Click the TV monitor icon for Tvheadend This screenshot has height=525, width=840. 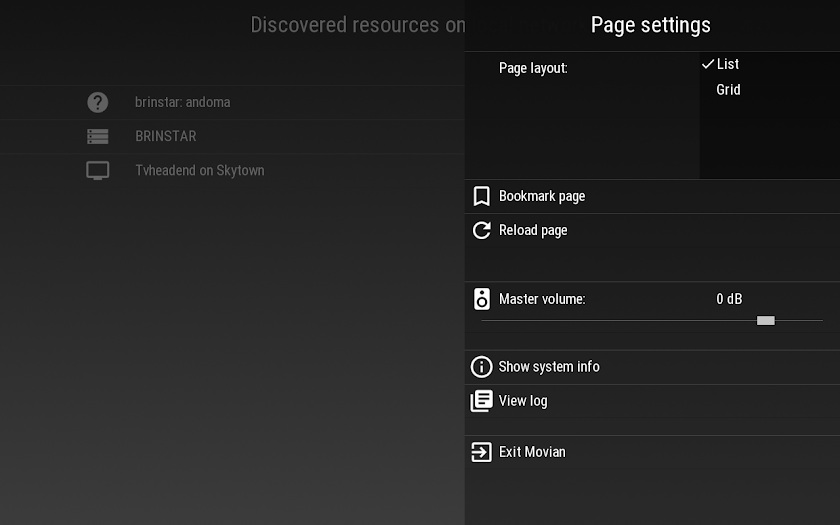point(98,171)
